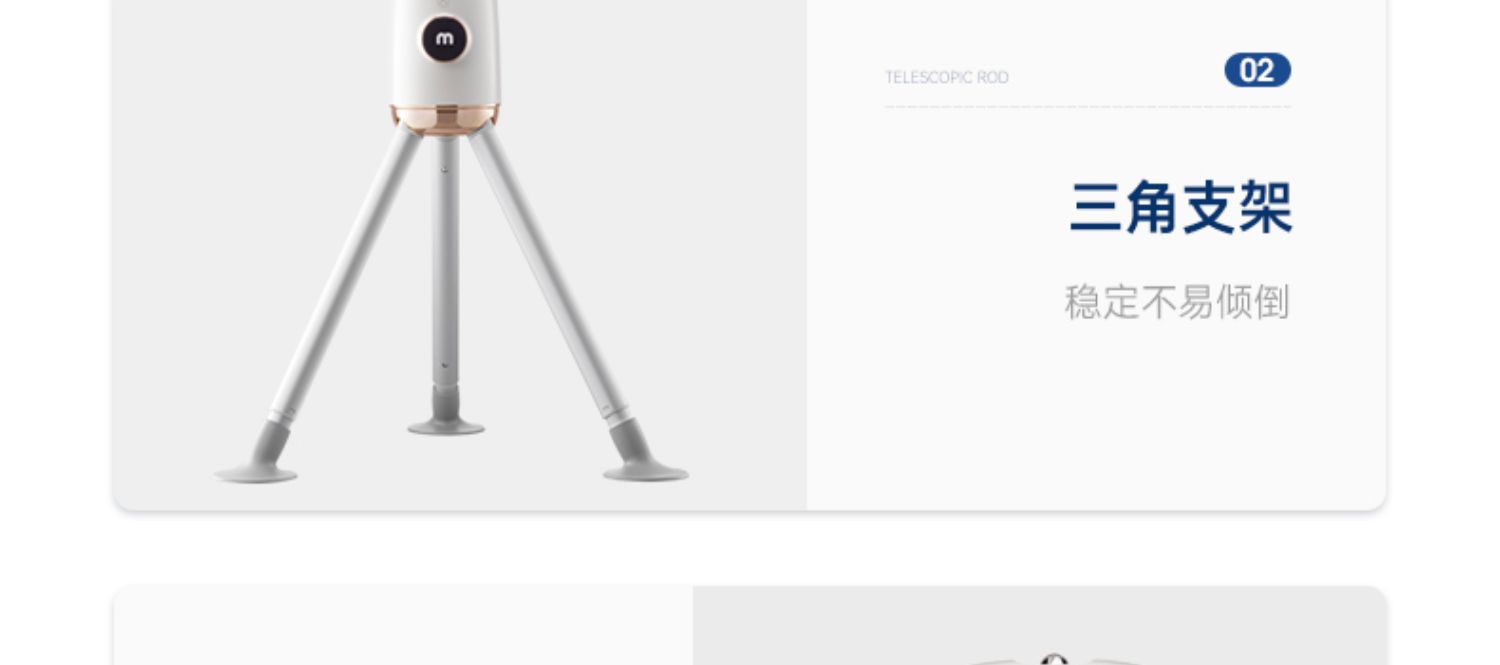
Task: Select the center tripod suction foot
Action: (x=446, y=411)
